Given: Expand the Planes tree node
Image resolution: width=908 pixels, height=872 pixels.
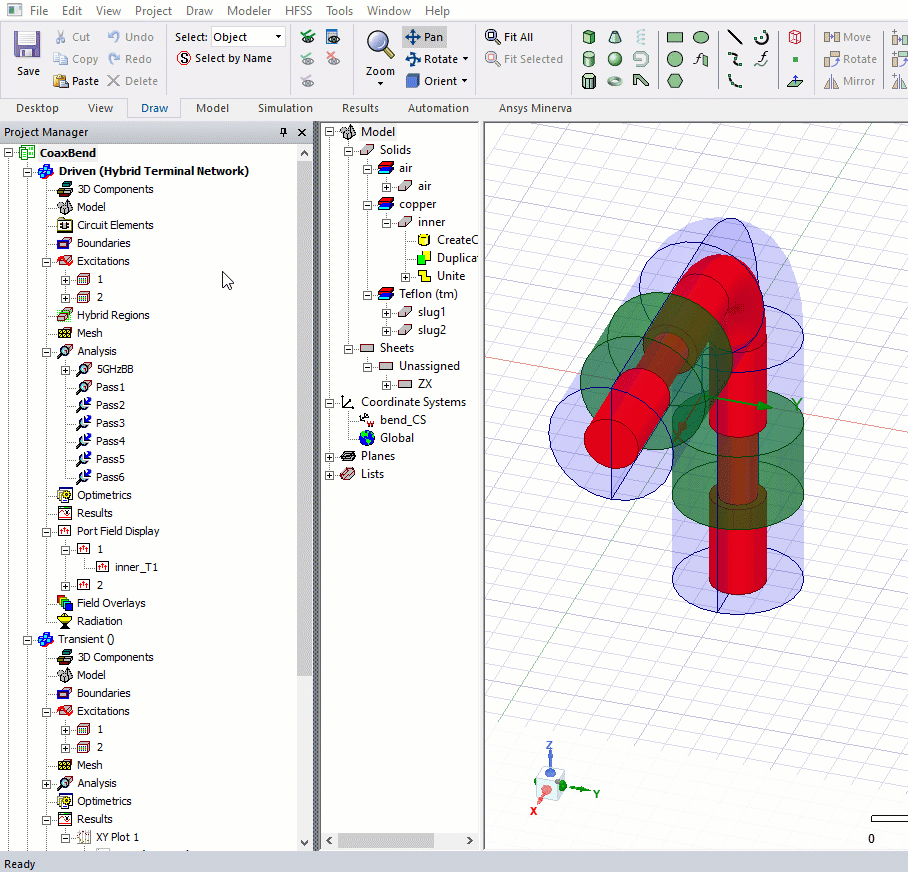Looking at the screenshot, I should 329,456.
